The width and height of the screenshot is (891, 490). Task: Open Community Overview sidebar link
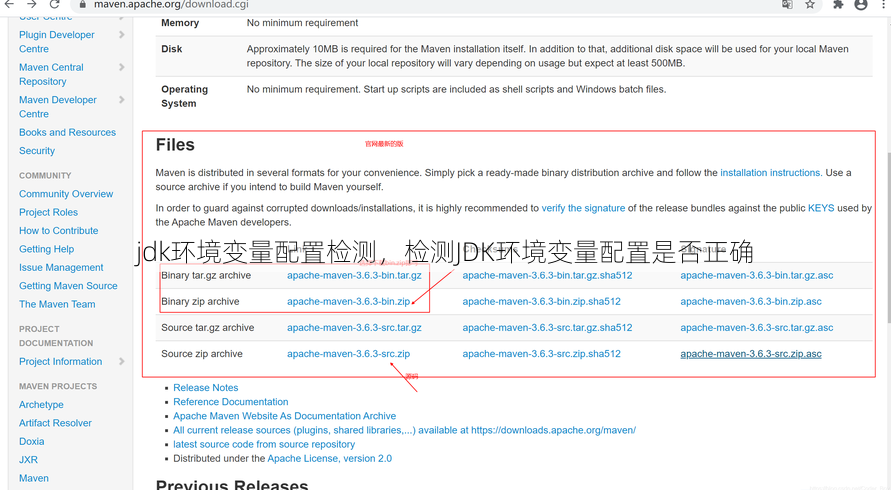(x=66, y=194)
